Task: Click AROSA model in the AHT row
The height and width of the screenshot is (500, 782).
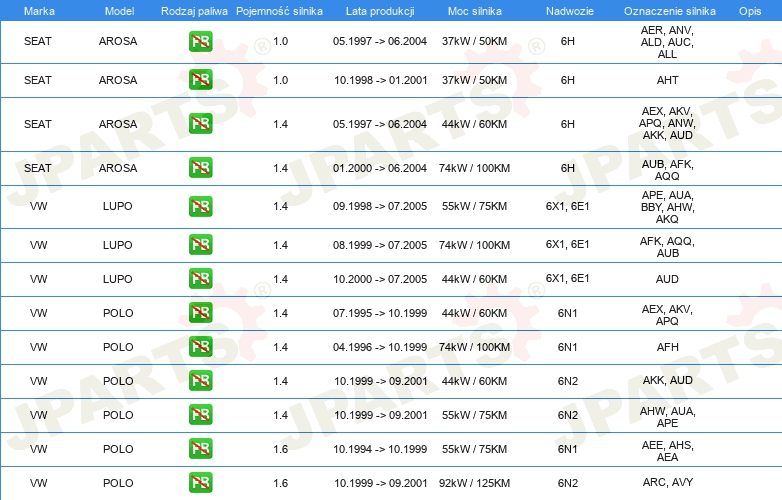Action: (118, 80)
